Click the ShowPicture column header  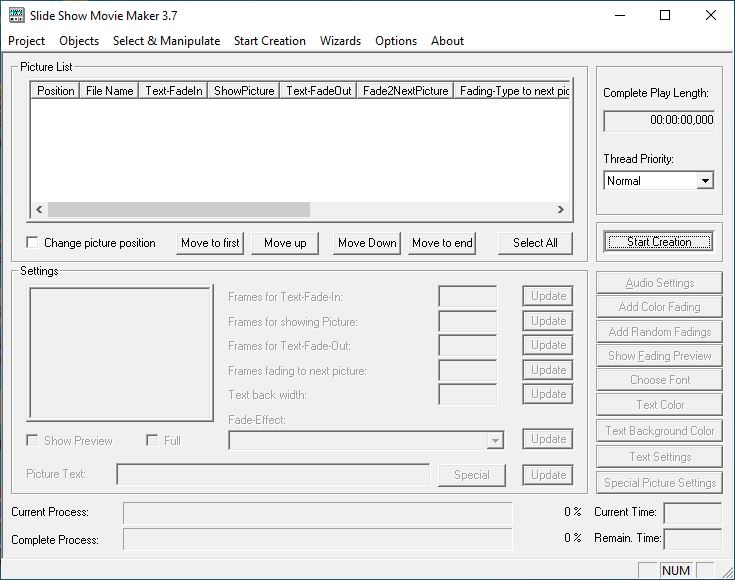coord(244,90)
